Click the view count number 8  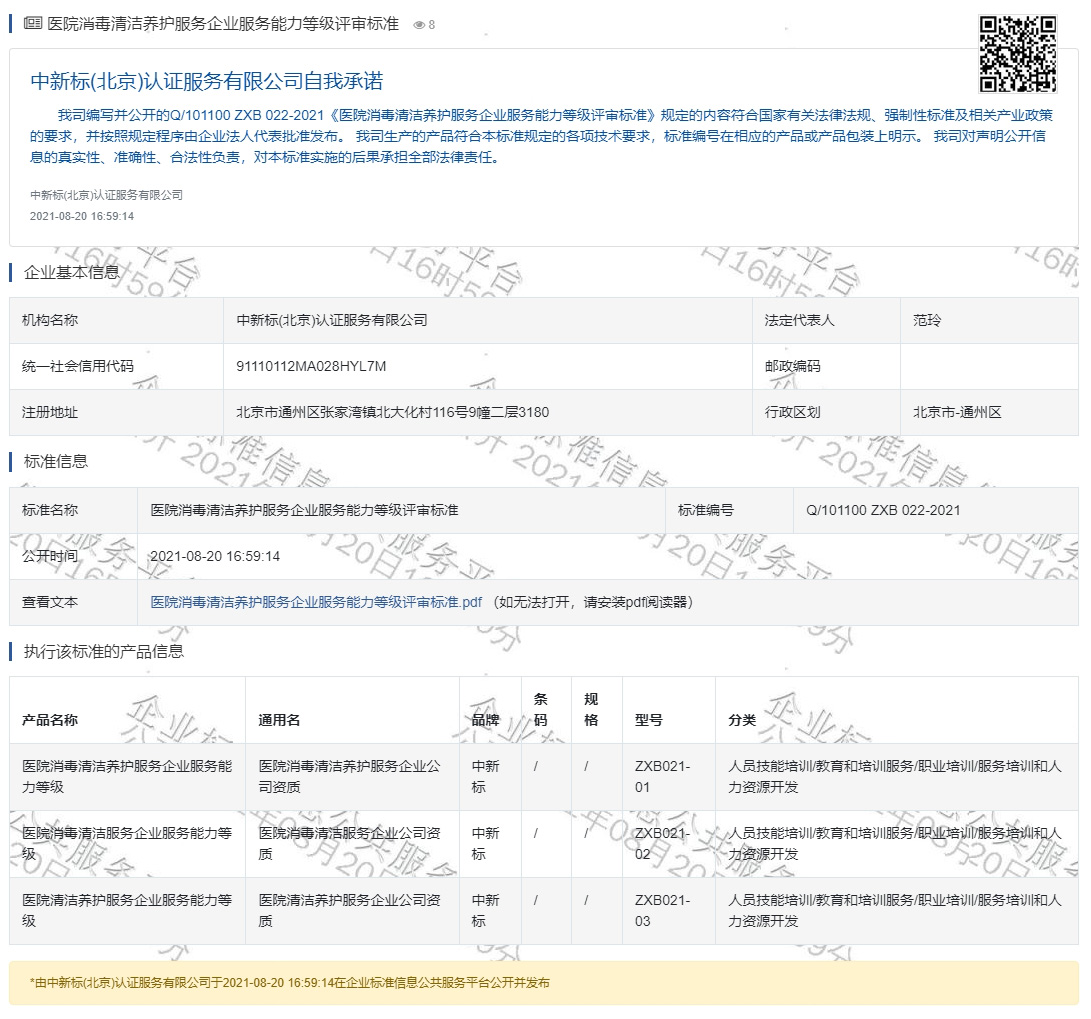(x=431, y=25)
